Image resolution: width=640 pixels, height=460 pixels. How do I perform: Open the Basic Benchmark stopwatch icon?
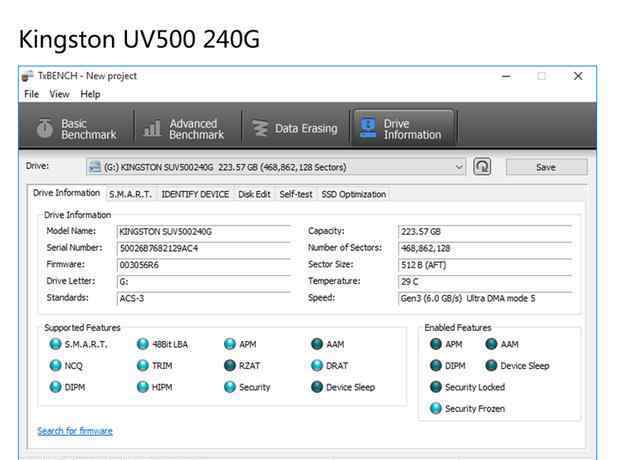[x=44, y=129]
